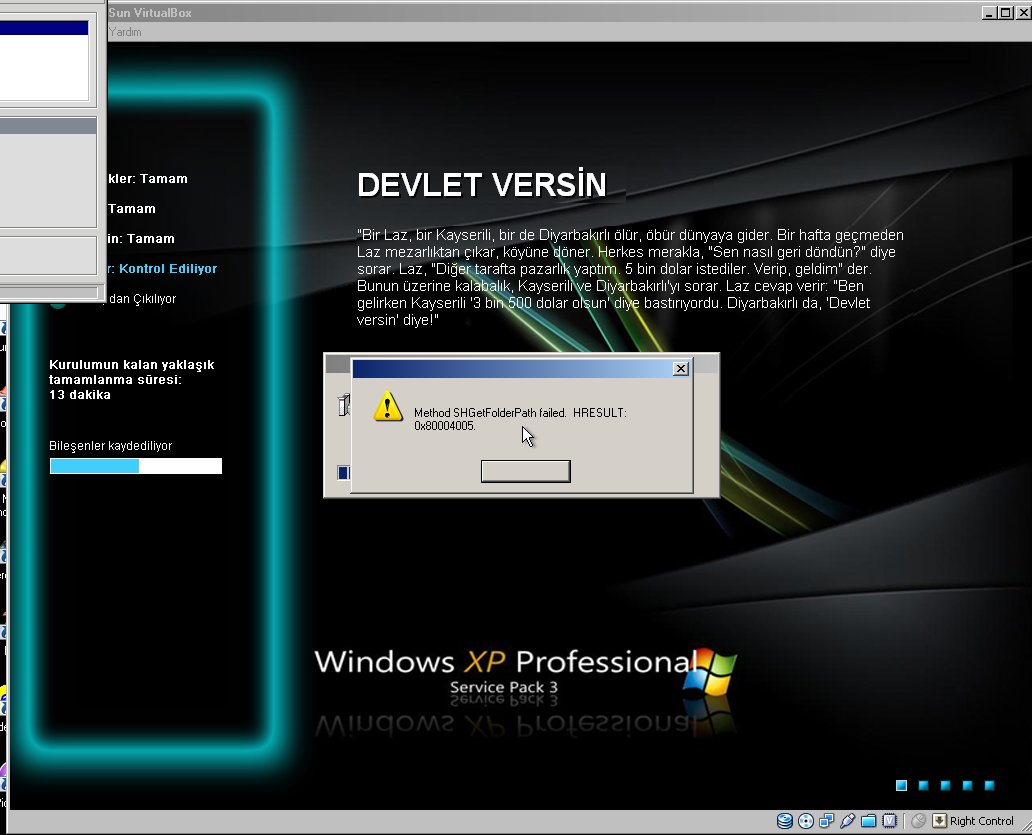The width and height of the screenshot is (1032, 835).
Task: Click the USB devices status icon
Action: (x=848, y=821)
